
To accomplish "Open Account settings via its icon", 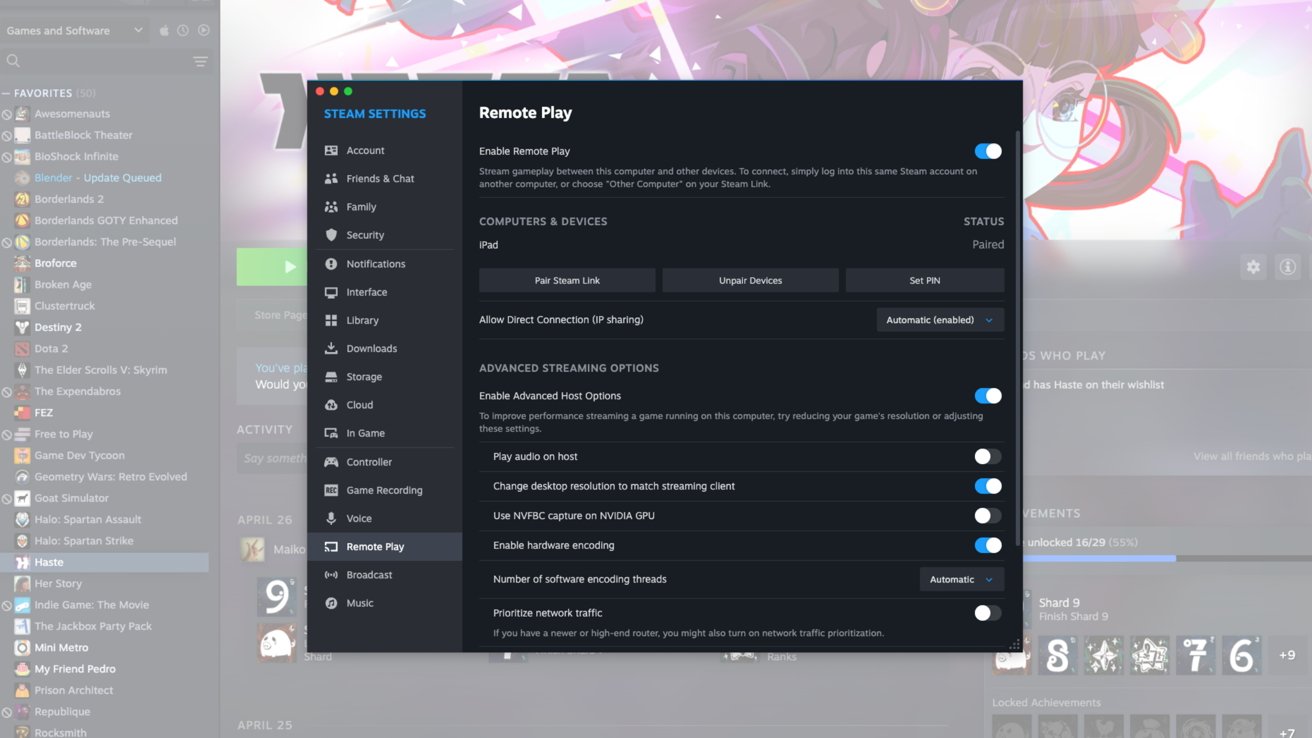I will pyautogui.click(x=331, y=150).
